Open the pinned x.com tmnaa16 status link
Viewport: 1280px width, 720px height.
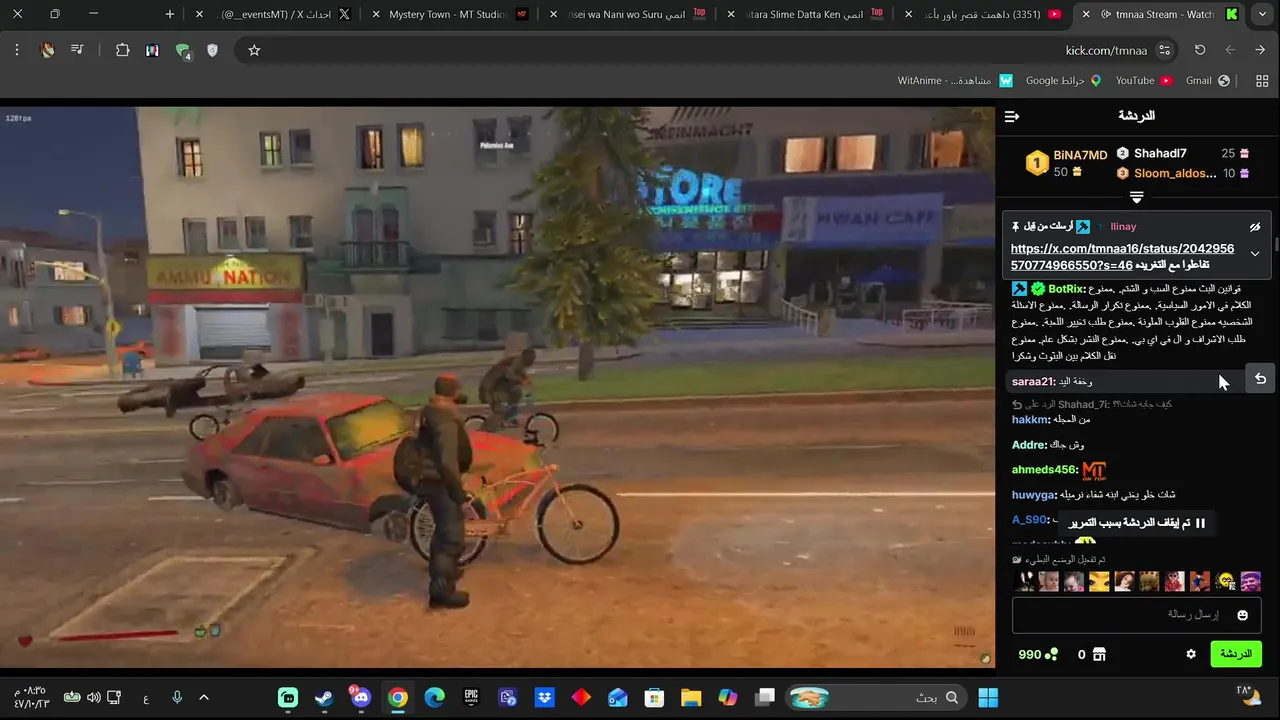click(x=1122, y=257)
